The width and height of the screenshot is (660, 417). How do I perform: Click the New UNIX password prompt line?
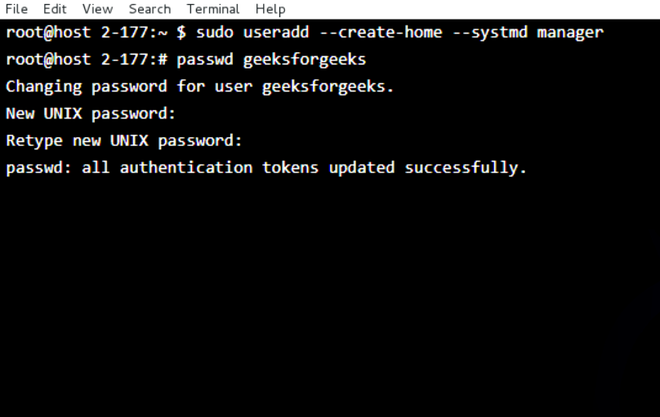click(90, 114)
